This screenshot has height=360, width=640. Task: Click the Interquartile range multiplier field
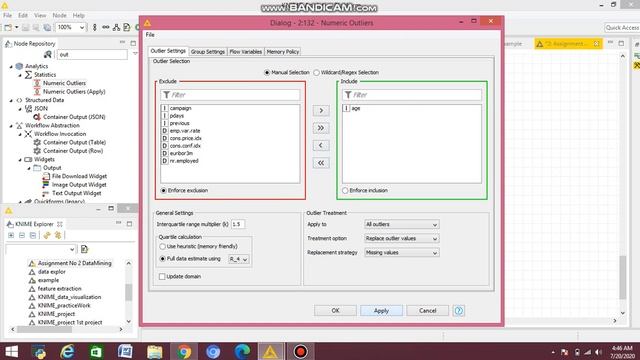[x=238, y=224]
